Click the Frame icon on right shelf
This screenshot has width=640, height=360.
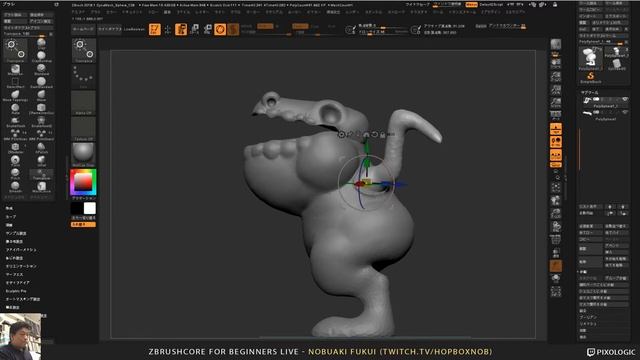click(x=556, y=187)
